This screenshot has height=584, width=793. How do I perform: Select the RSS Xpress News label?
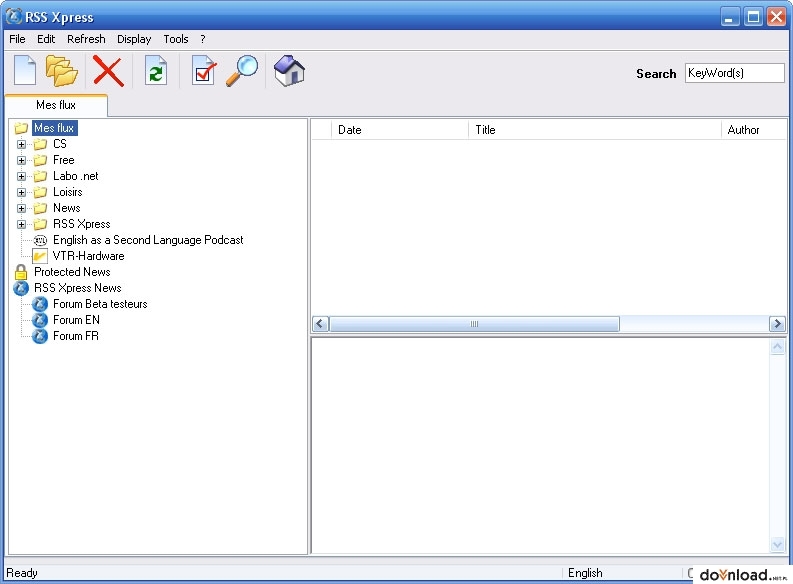click(77, 288)
